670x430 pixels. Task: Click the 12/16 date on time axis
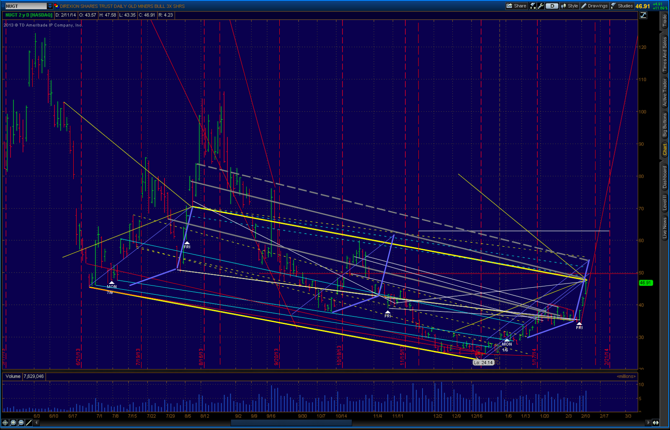pos(476,415)
